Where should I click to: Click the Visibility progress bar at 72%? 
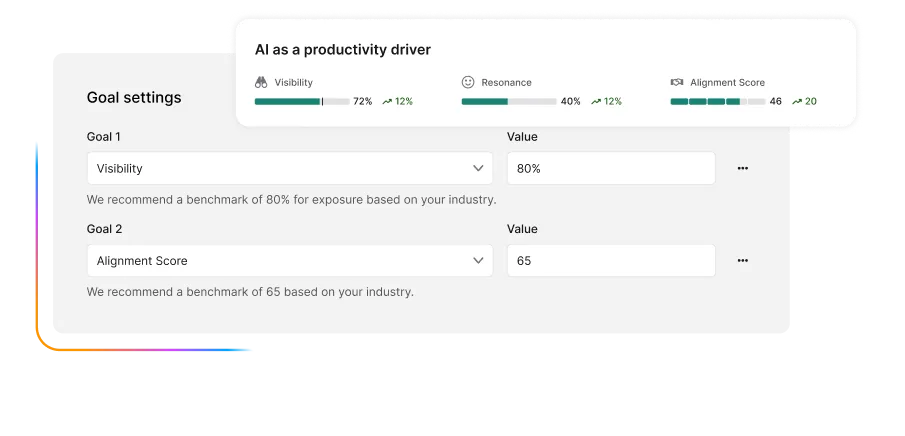[302, 101]
